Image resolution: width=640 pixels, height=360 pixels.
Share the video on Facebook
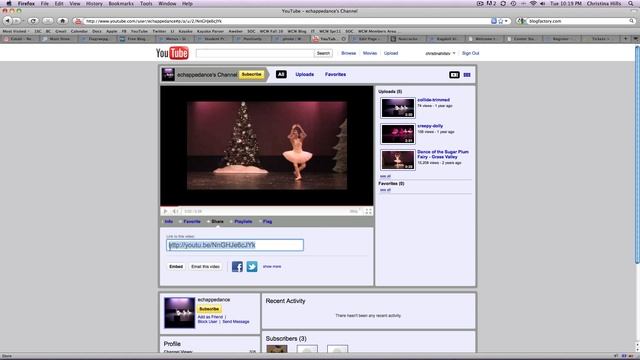tap(237, 267)
